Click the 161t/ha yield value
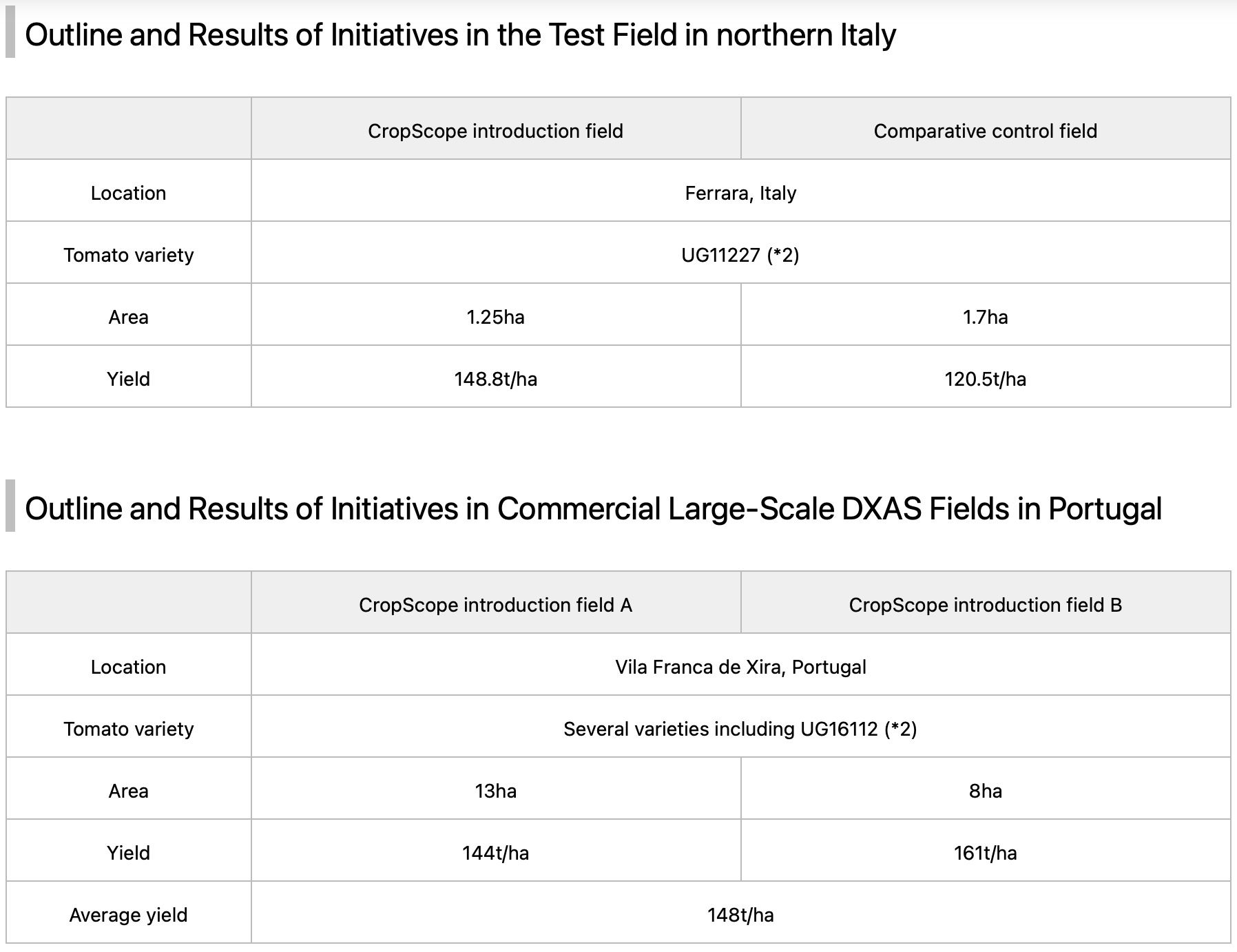1237x952 pixels. 986,853
